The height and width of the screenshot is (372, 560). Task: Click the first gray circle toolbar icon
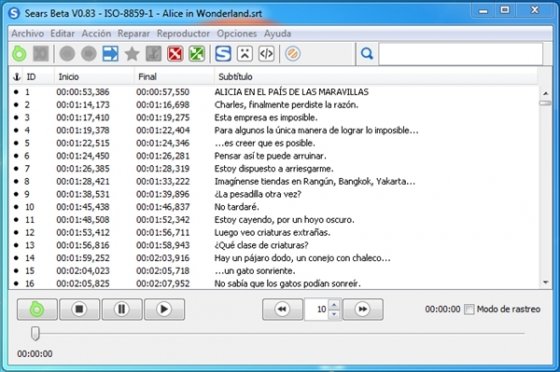(x=67, y=54)
